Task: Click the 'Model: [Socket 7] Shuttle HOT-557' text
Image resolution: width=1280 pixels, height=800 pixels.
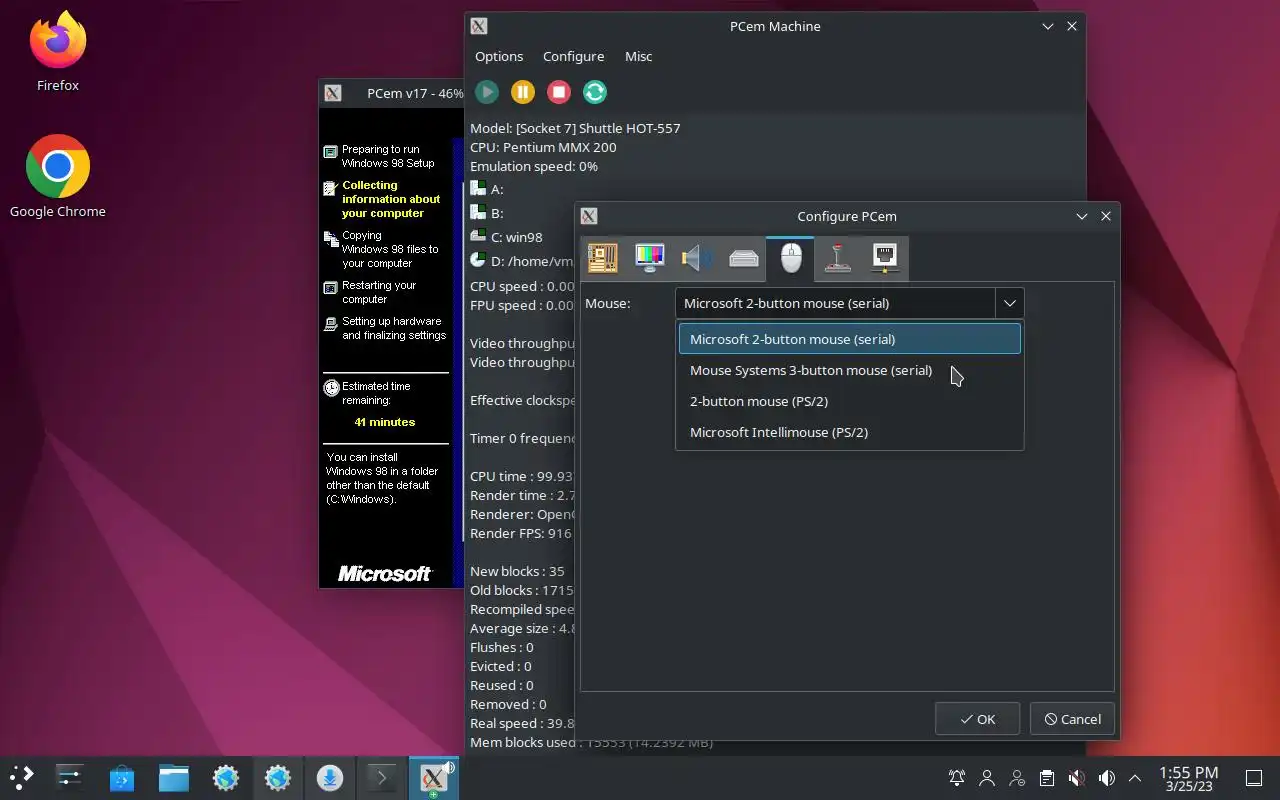Action: pyautogui.click(x=575, y=128)
